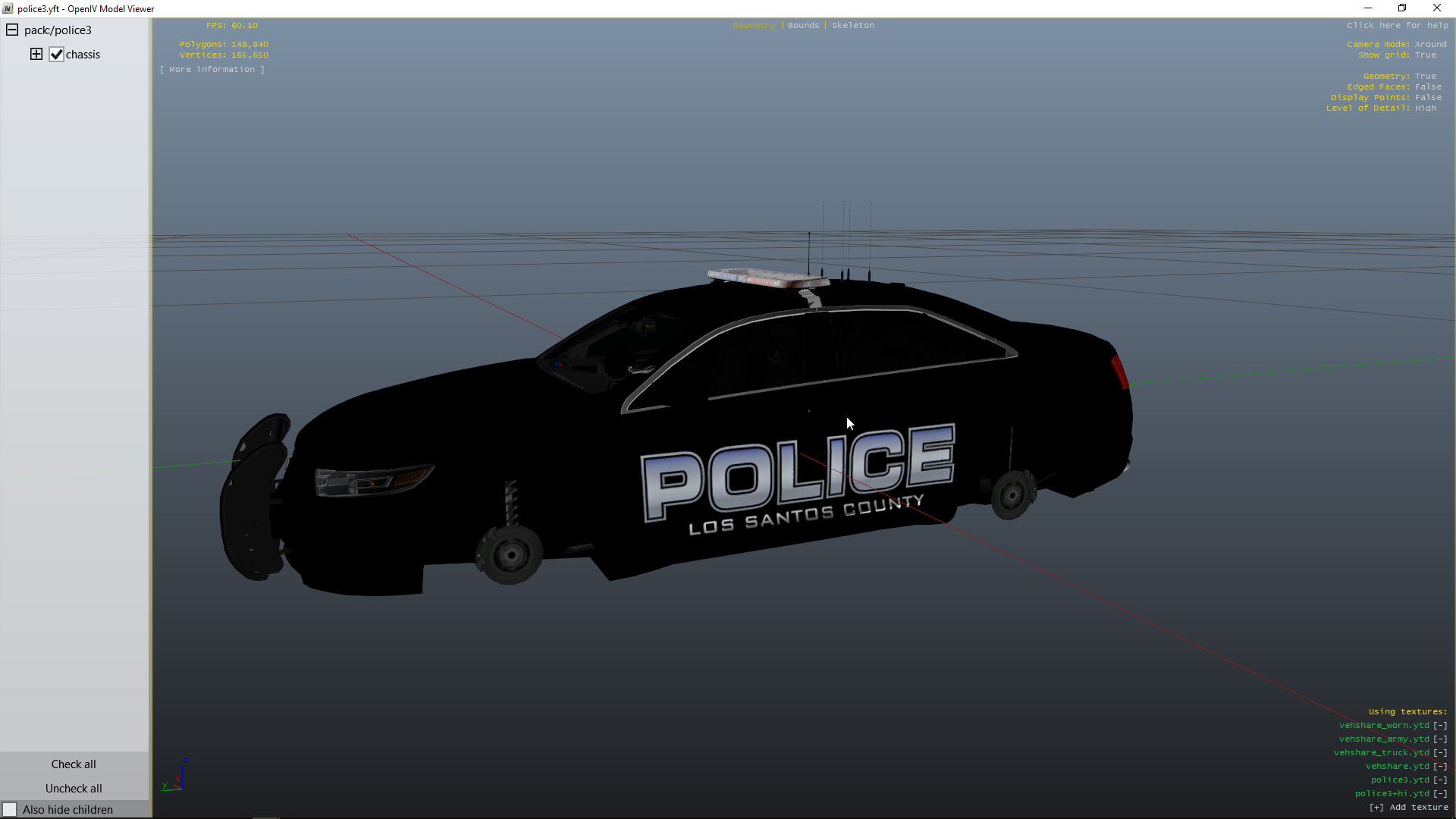
Task: Switch to the Skeleton view tab
Action: pyautogui.click(x=852, y=26)
